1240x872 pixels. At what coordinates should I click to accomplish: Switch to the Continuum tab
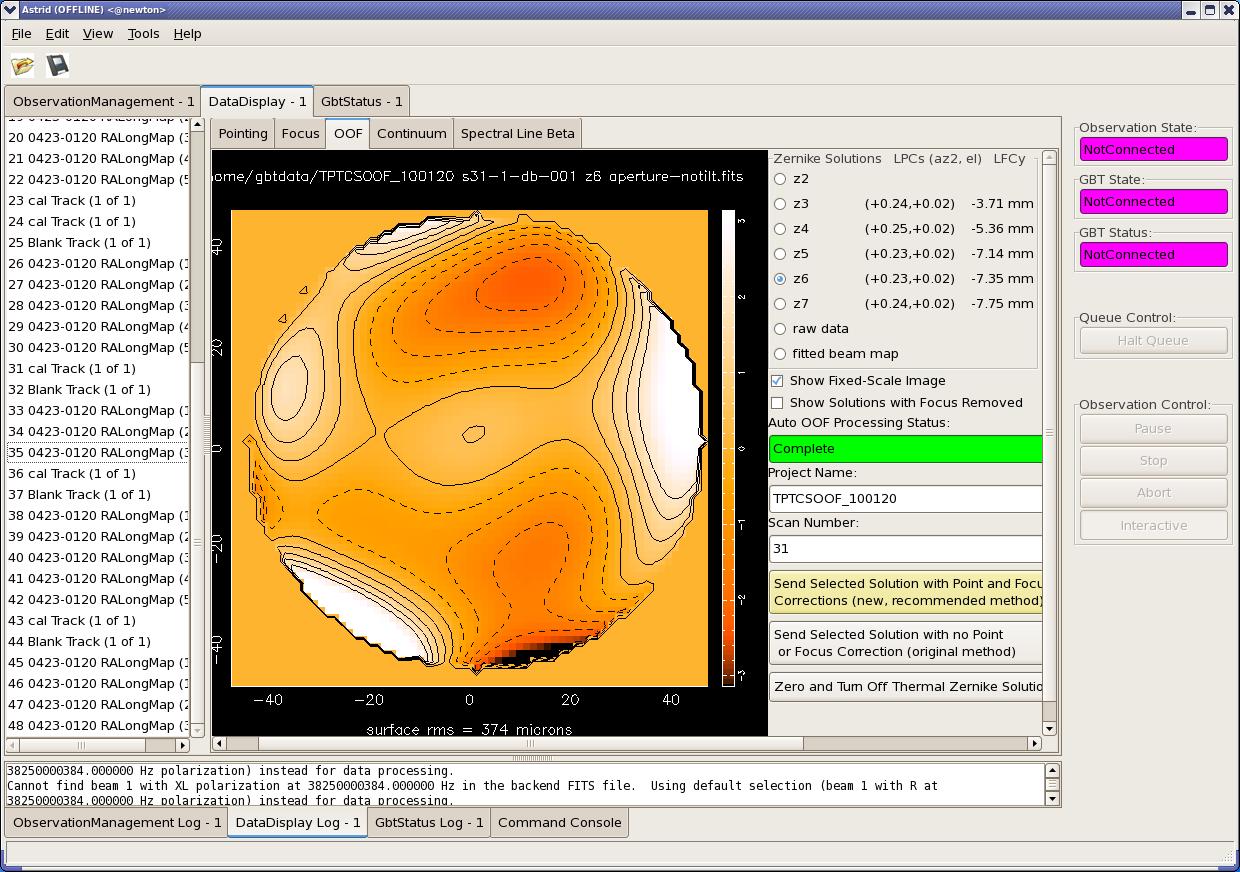click(x=411, y=133)
